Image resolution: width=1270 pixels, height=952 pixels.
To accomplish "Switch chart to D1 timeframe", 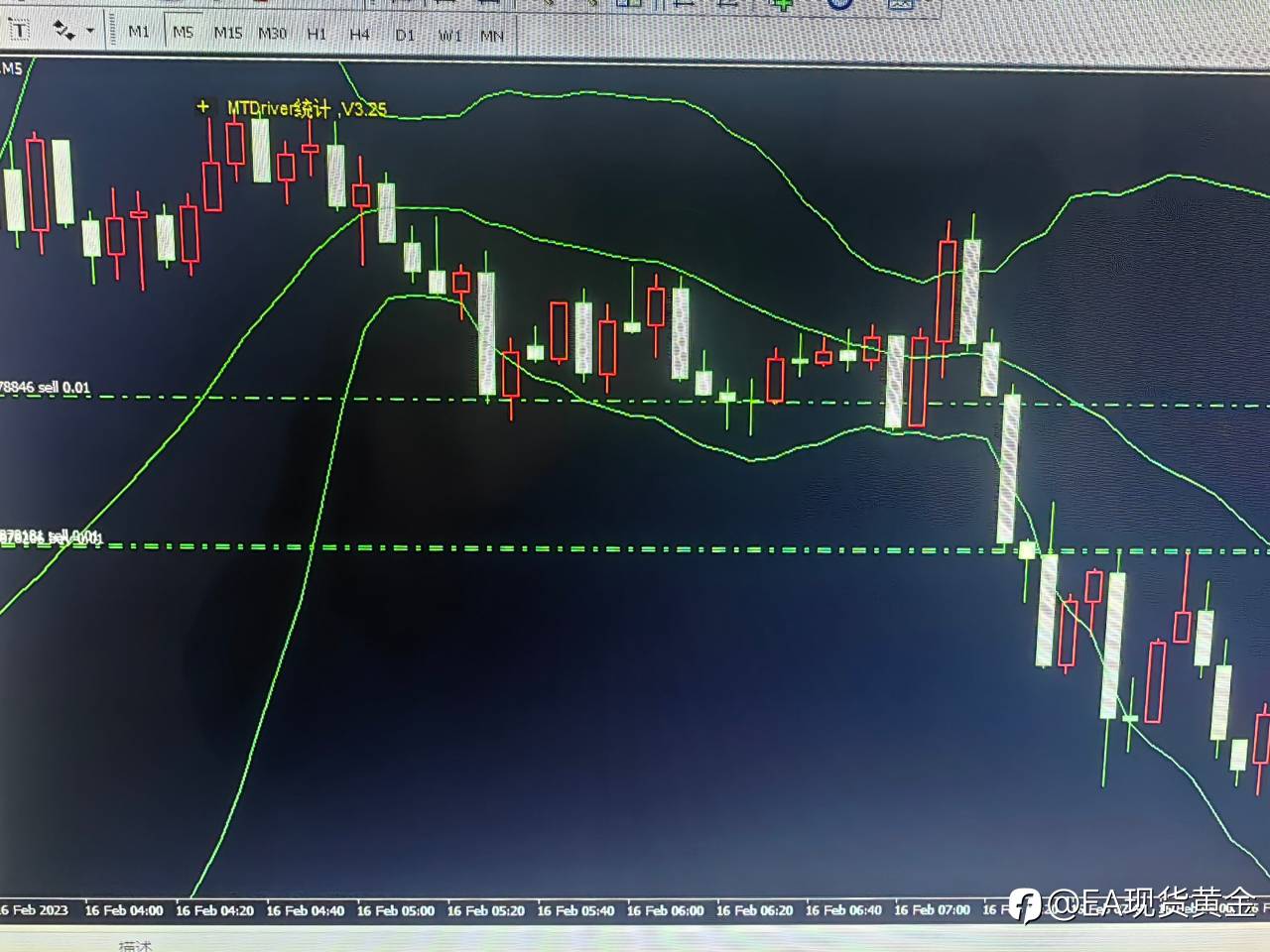I will (x=405, y=35).
